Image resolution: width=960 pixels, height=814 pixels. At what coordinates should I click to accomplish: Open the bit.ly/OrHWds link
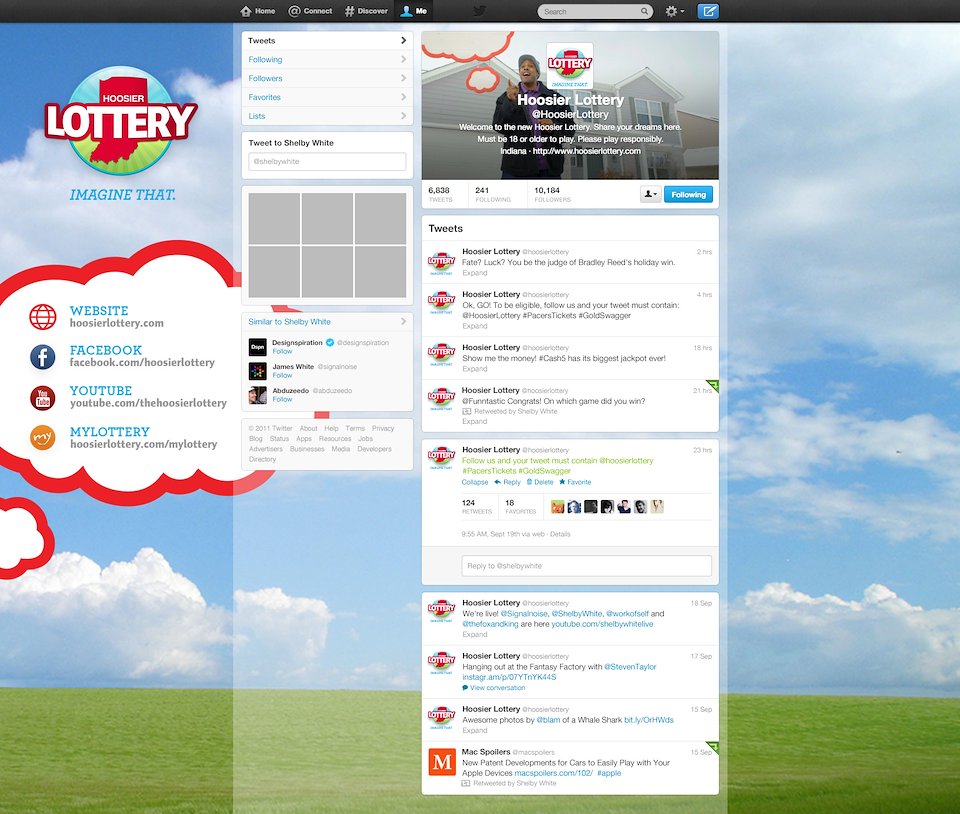(x=648, y=720)
